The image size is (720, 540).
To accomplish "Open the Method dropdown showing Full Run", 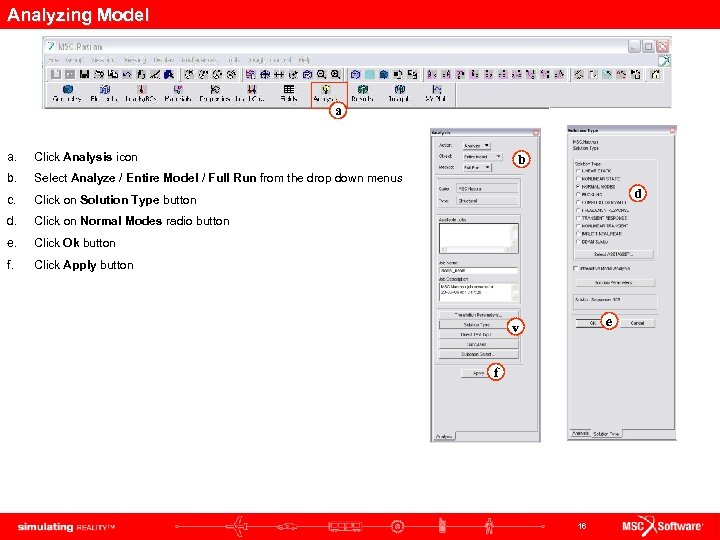I will [x=477, y=168].
